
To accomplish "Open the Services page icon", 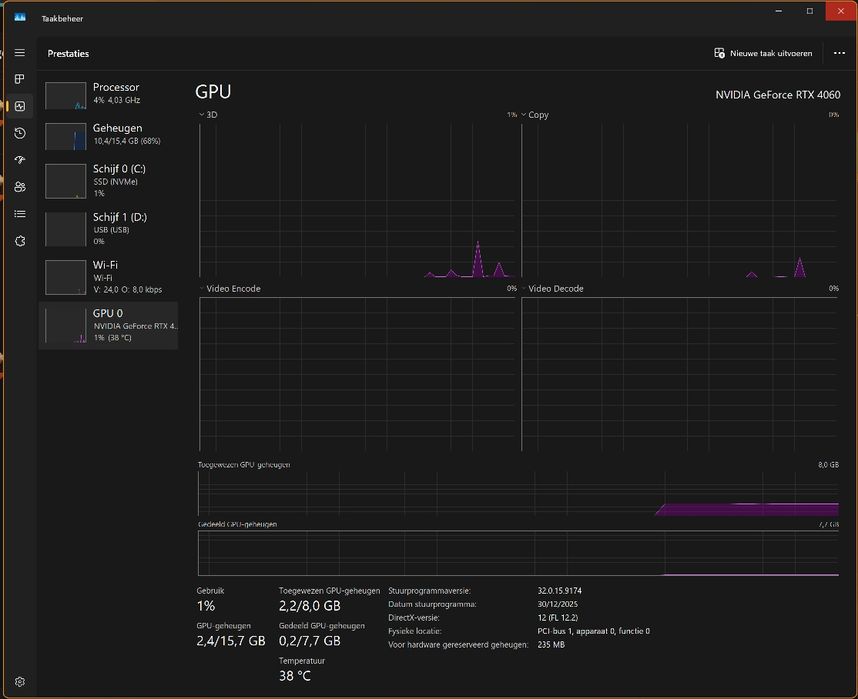I will 20,241.
